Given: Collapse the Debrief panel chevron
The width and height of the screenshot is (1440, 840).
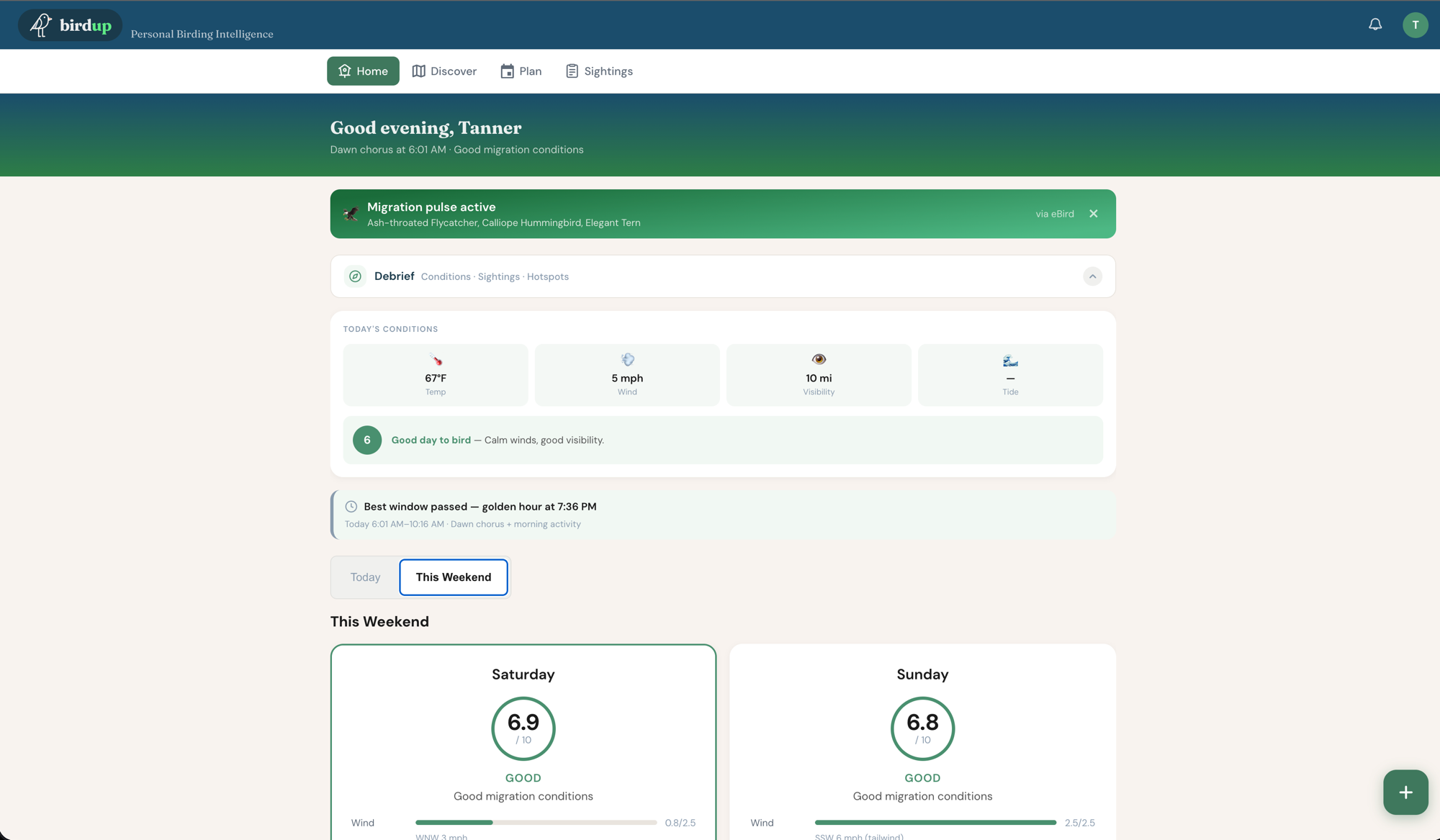Looking at the screenshot, I should 1092,276.
